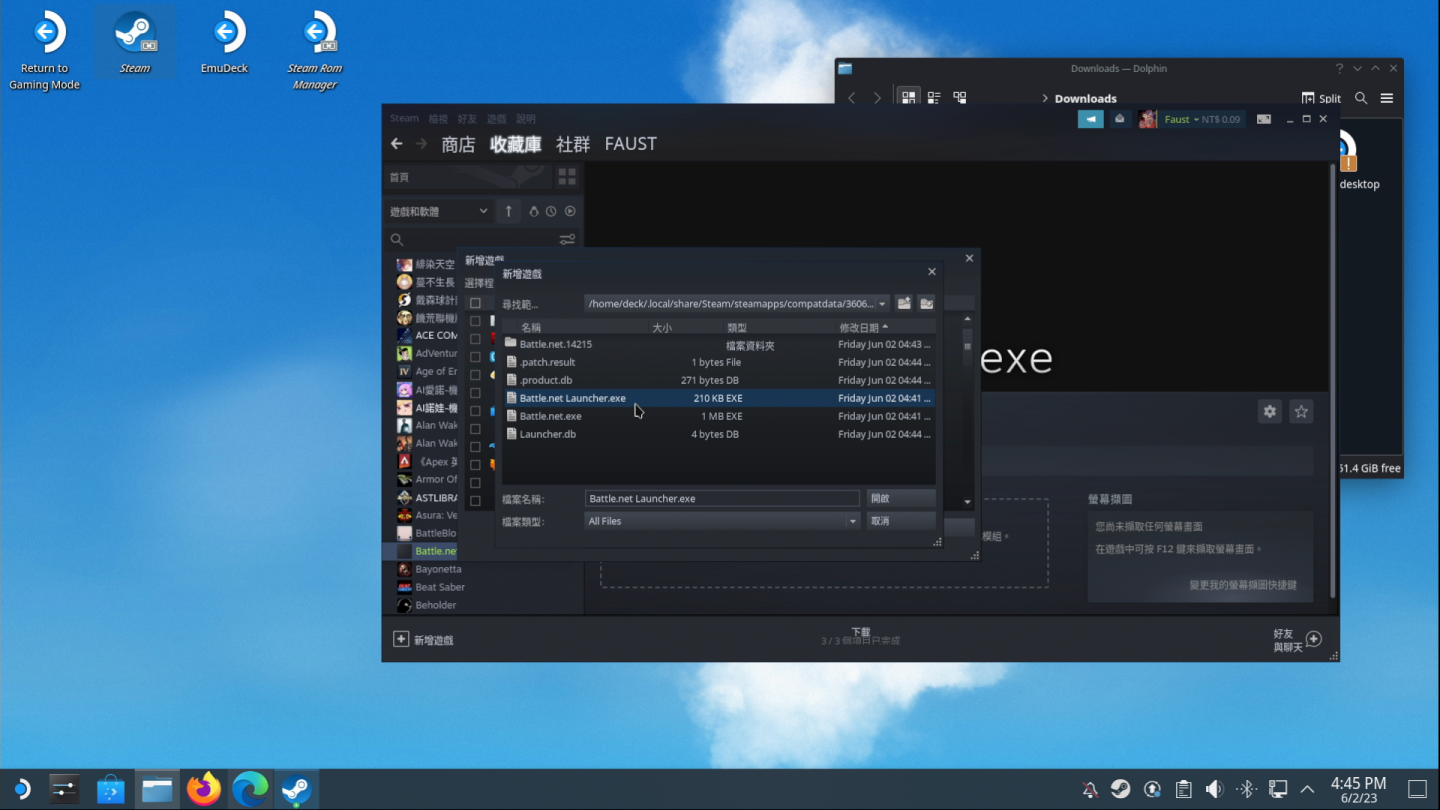Image resolution: width=1440 pixels, height=810 pixels.
Task: Open the Steam menu
Action: click(x=404, y=118)
